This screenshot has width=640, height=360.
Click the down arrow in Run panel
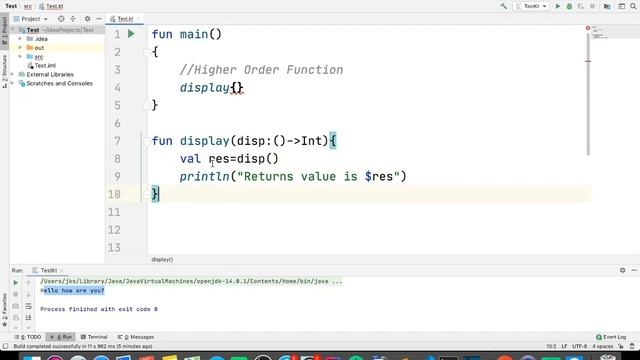(x=28, y=294)
